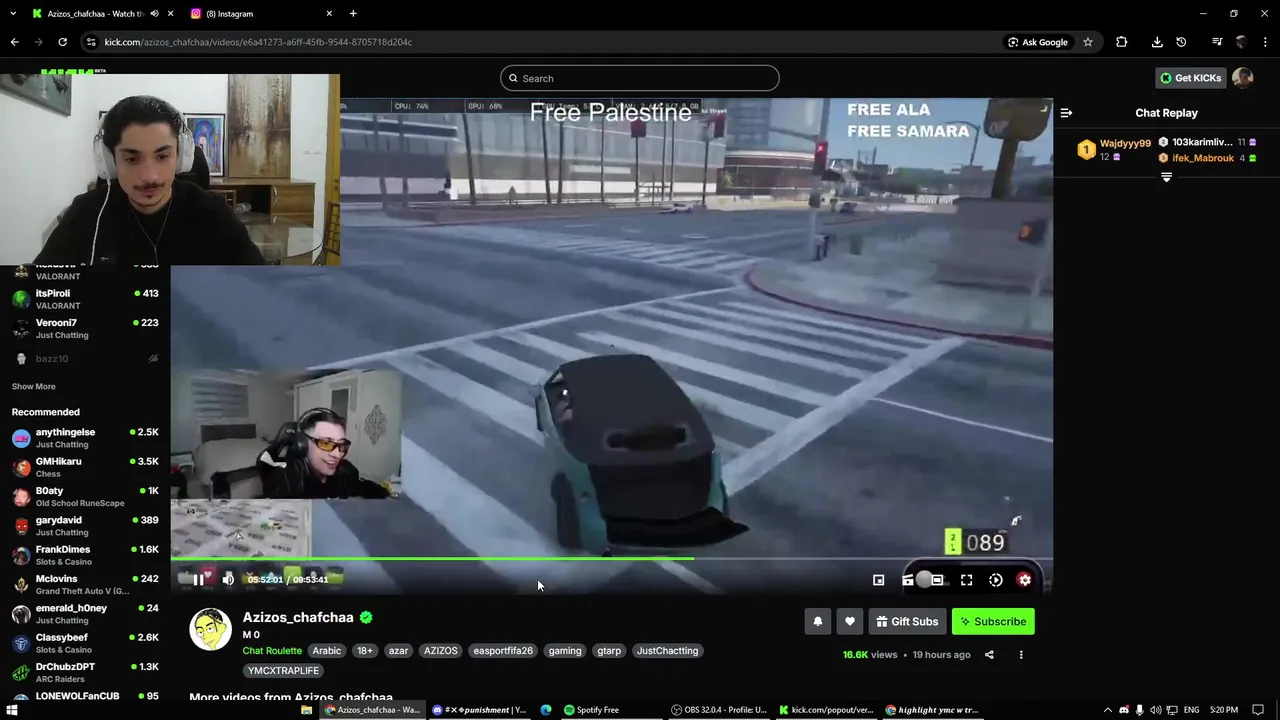Mute the Kick tab audio speaker icon

[x=154, y=14]
